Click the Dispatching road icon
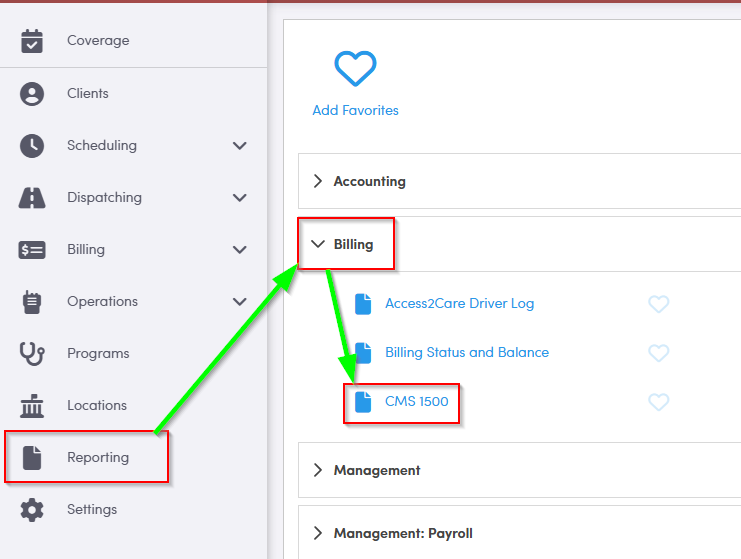 [x=32, y=198]
